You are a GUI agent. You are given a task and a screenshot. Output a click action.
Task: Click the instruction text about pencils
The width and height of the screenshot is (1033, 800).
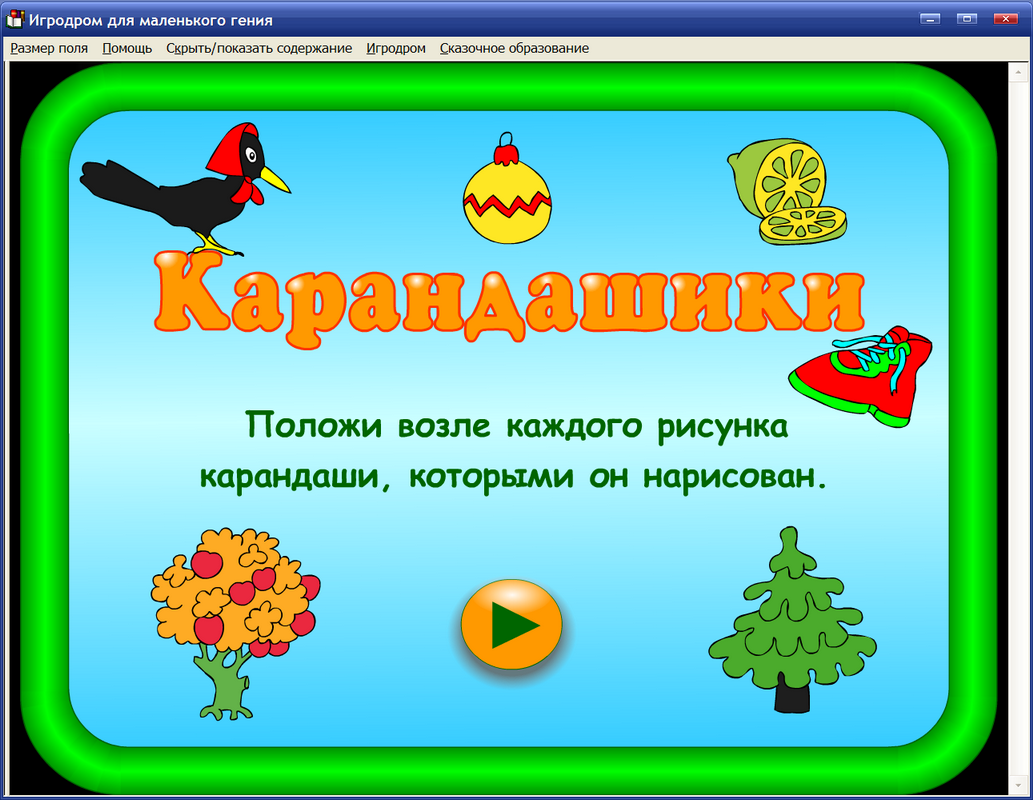tap(515, 450)
